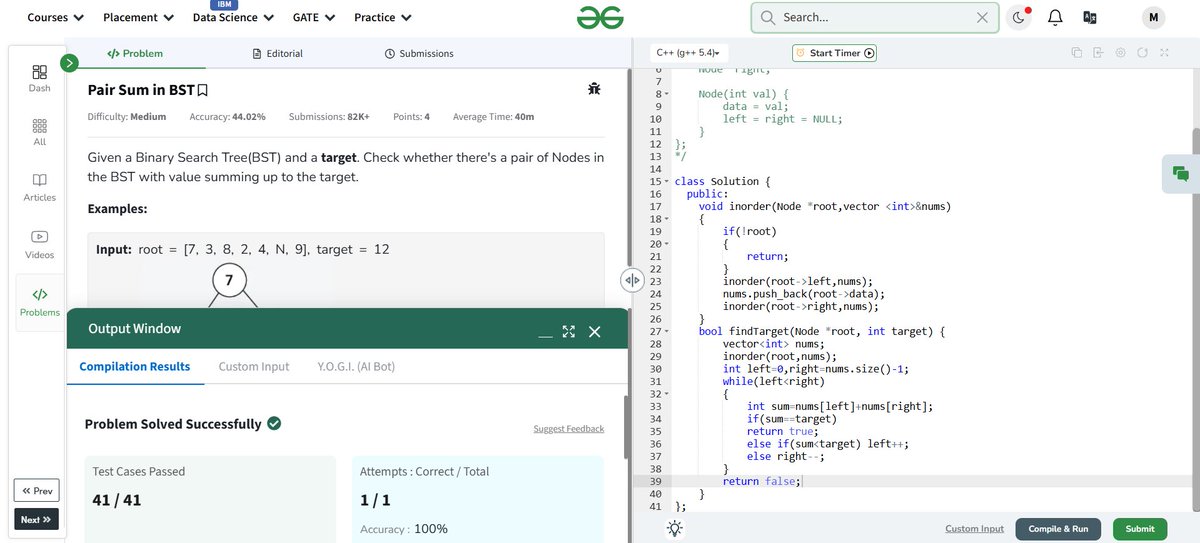Image resolution: width=1200 pixels, height=543 pixels.
Task: Open Articles in the left sidebar
Action: tap(39, 187)
